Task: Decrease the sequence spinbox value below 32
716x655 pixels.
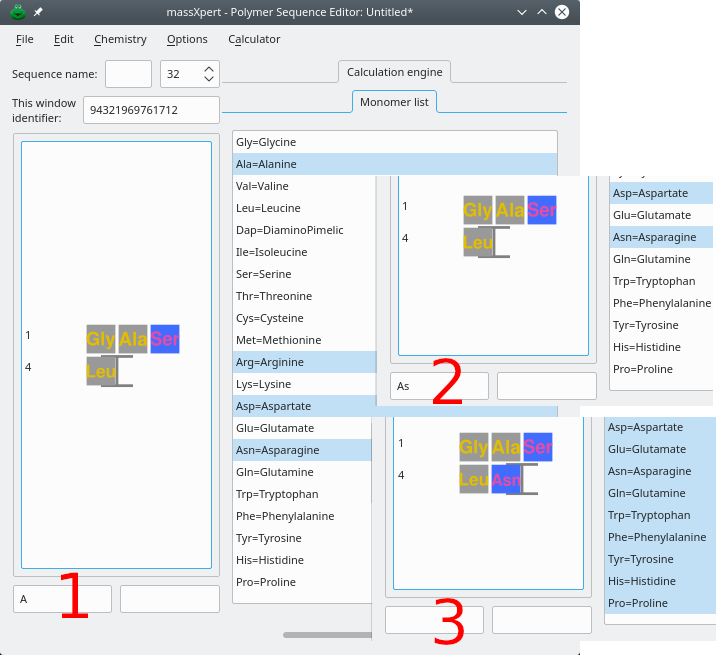Action: click(208, 79)
